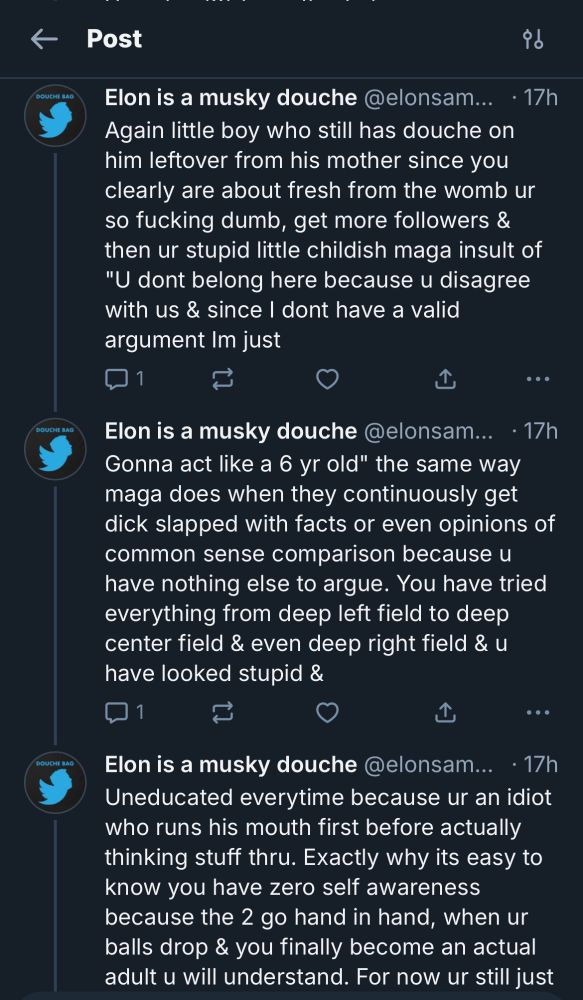
Task: Open the 'Uneducated everytime' post text
Action: (328, 886)
